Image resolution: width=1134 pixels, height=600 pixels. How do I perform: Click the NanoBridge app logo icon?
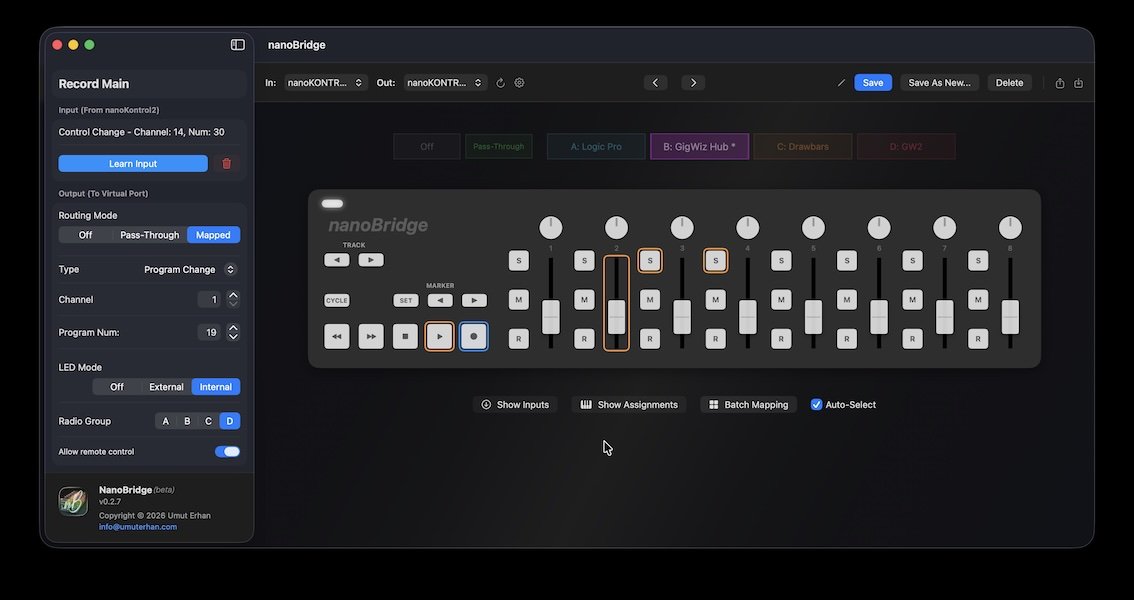pos(73,502)
